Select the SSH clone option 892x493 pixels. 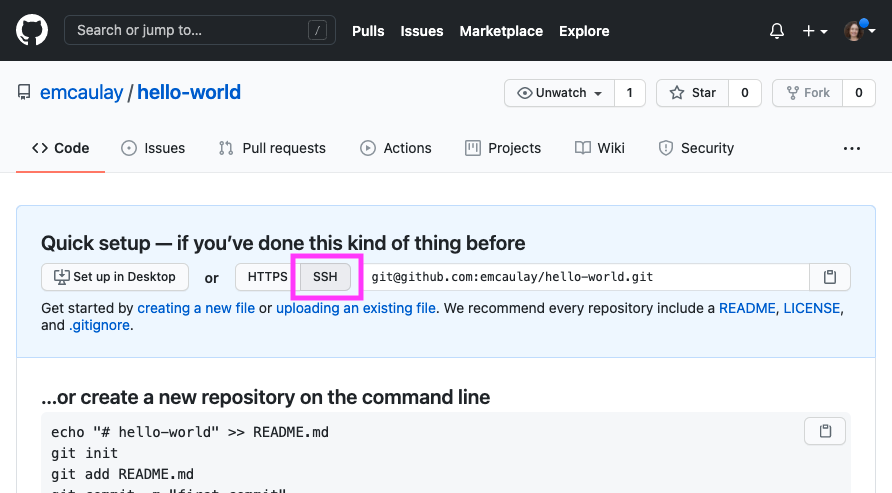click(325, 277)
